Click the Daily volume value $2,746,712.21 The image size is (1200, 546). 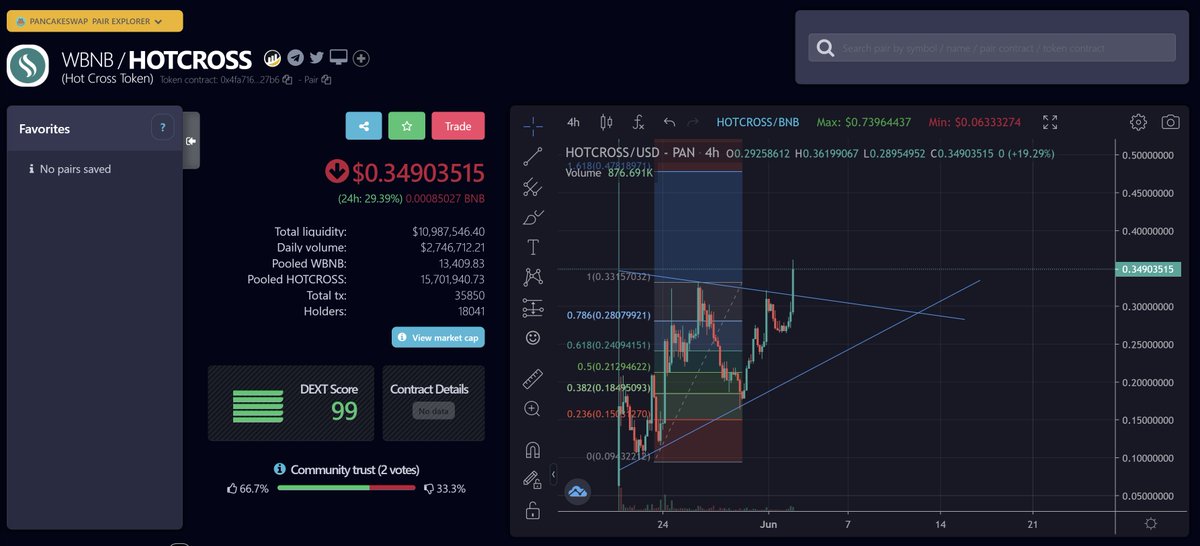(451, 247)
